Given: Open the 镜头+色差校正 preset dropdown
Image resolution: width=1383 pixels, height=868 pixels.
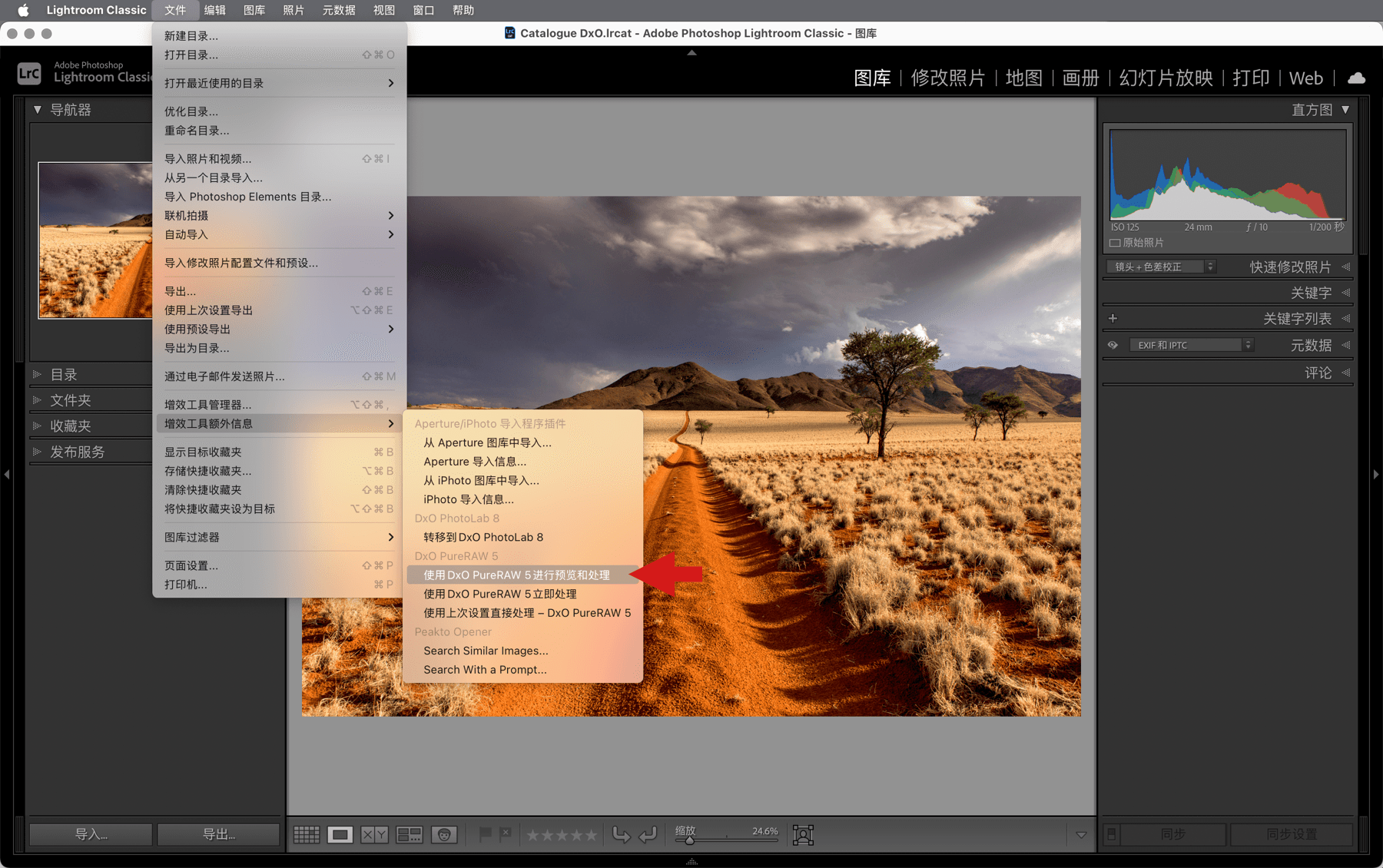Looking at the screenshot, I should pyautogui.click(x=1161, y=267).
